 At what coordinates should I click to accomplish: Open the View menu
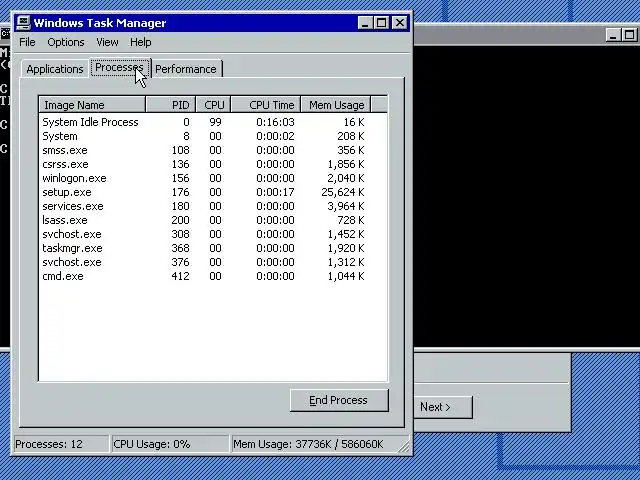point(107,42)
